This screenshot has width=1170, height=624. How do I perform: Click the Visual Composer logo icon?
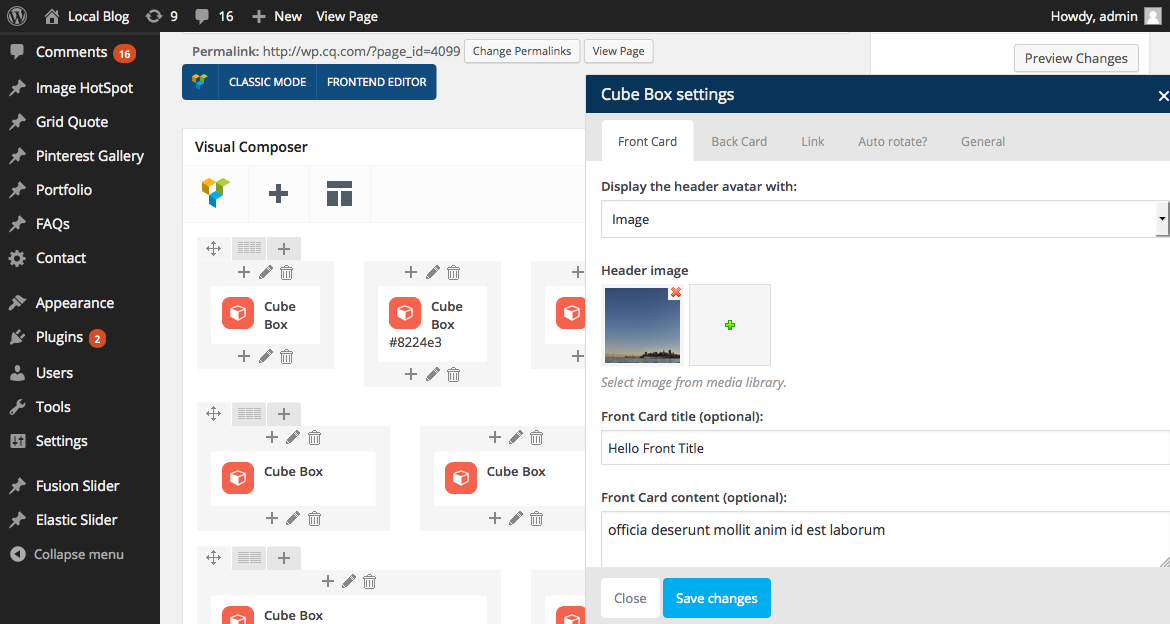point(215,193)
